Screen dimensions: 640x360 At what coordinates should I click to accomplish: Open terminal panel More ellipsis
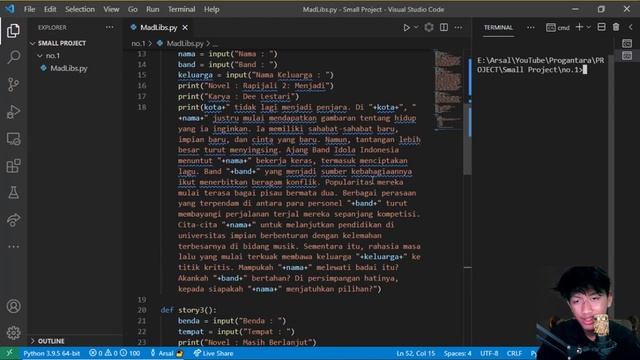click(530, 27)
